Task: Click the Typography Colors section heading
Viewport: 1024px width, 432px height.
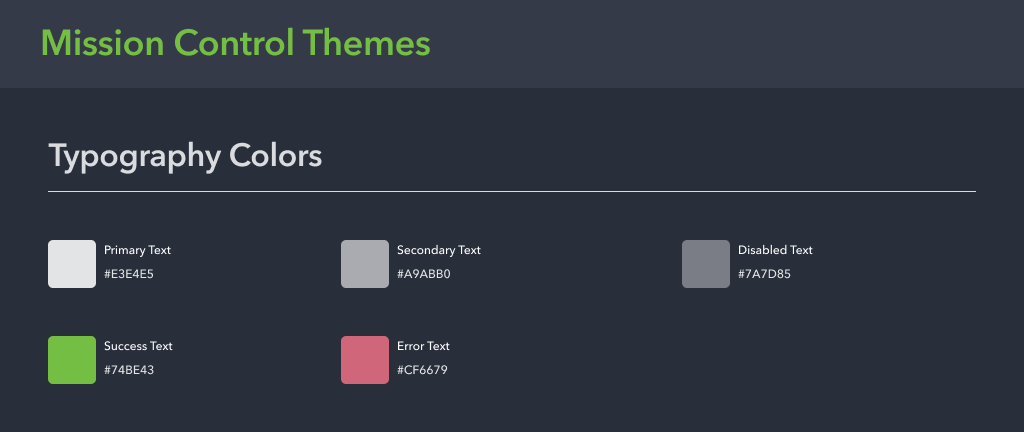Action: [185, 156]
